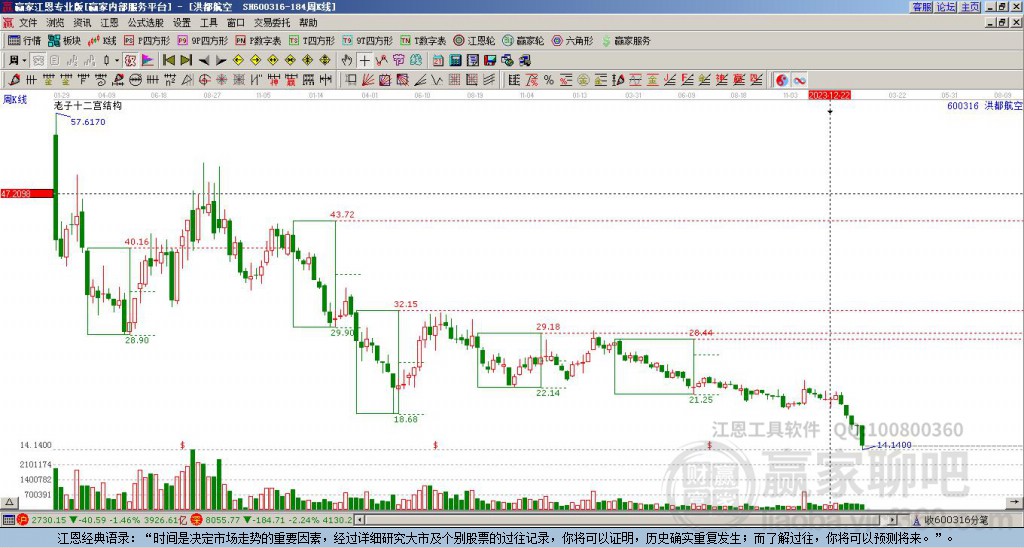This screenshot has height=548, width=1024.
Task: Click the horizontal scrollbar left arrow
Action: pyautogui.click(x=359, y=520)
